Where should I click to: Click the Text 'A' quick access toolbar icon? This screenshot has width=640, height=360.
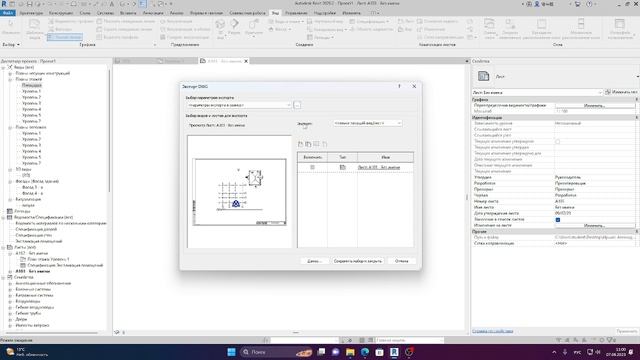[x=111, y=4]
